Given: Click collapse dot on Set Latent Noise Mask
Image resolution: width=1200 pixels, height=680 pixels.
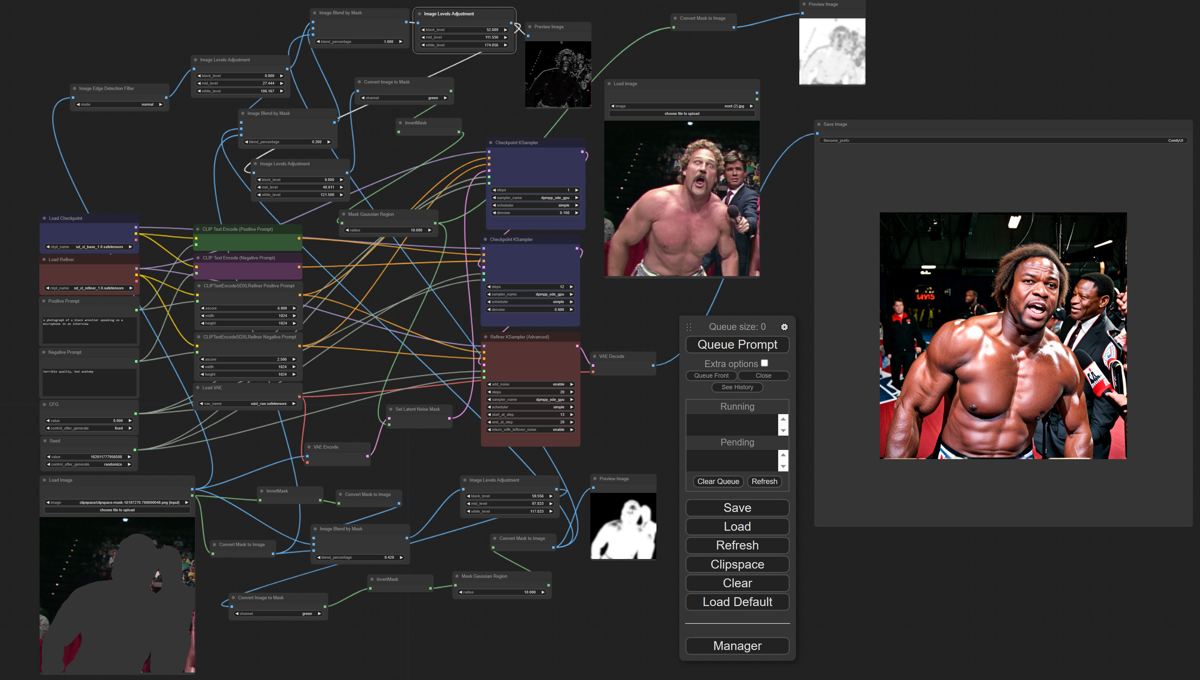Looking at the screenshot, I should click(391, 409).
